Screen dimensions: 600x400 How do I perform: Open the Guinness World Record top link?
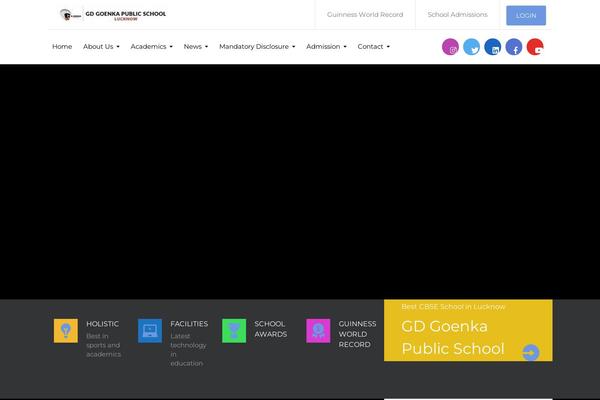[365, 15]
